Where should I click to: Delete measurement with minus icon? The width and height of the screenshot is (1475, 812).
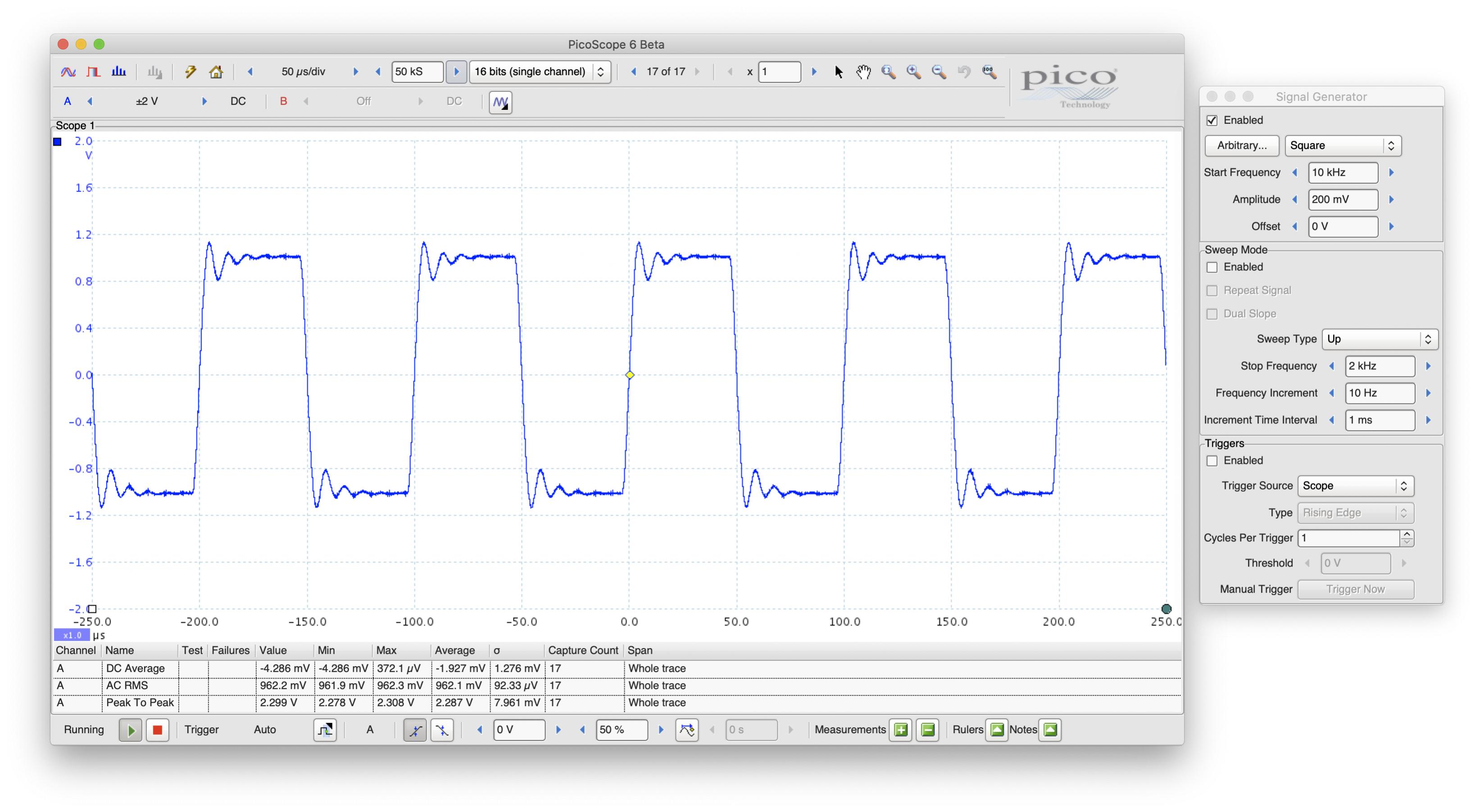pyautogui.click(x=928, y=730)
